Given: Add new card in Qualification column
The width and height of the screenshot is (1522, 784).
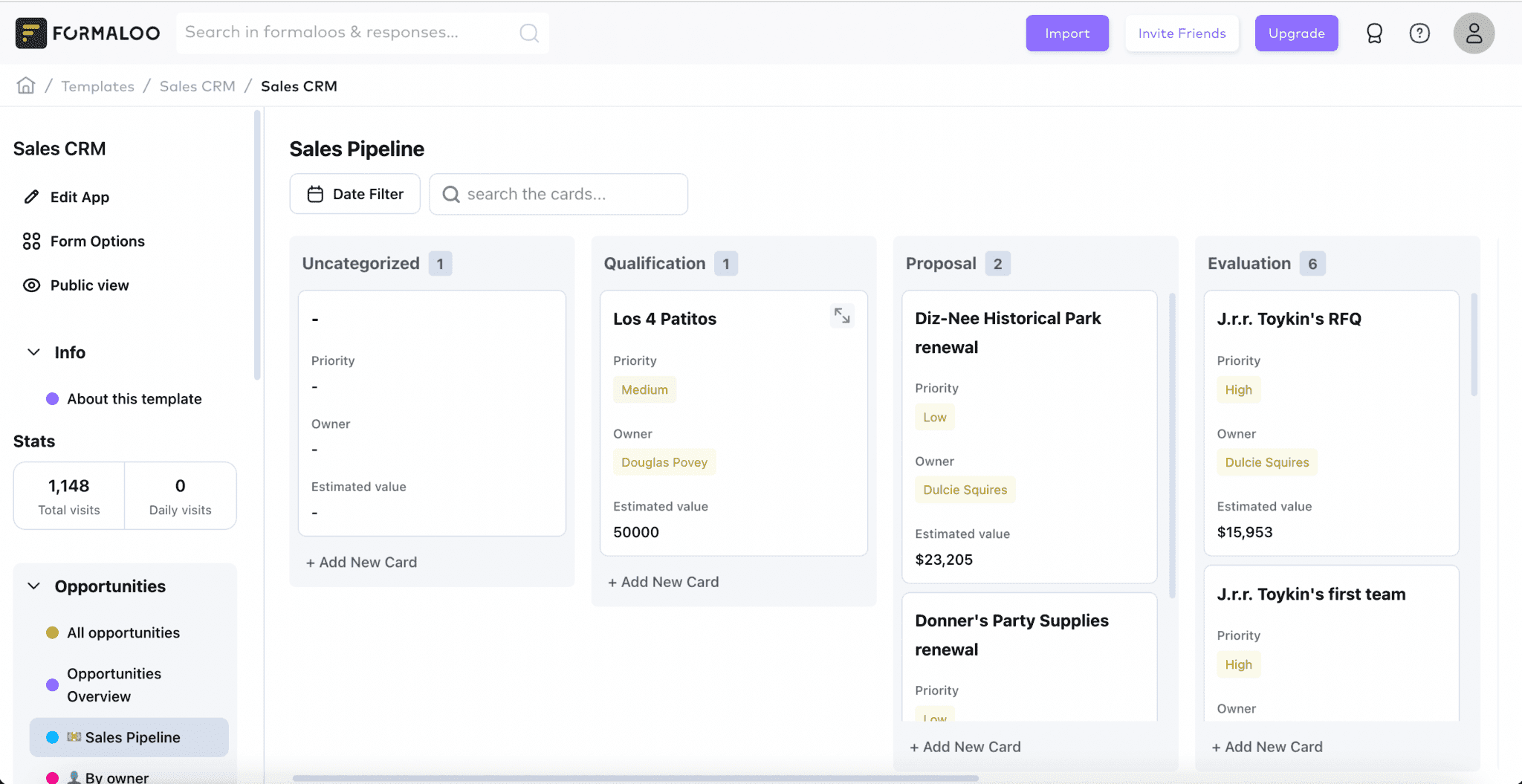Looking at the screenshot, I should 663,582.
